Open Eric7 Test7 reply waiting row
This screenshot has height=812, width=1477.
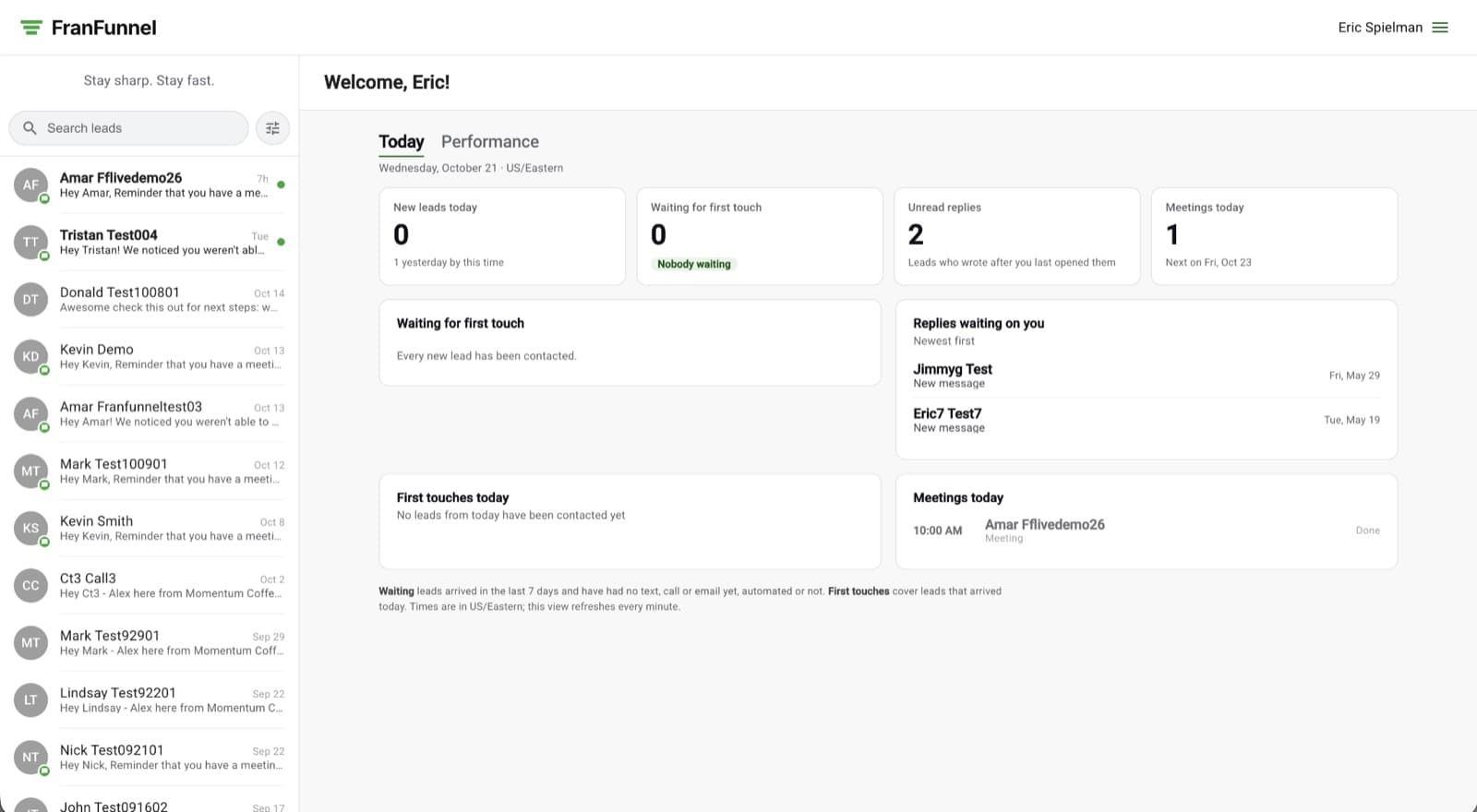coord(1146,420)
